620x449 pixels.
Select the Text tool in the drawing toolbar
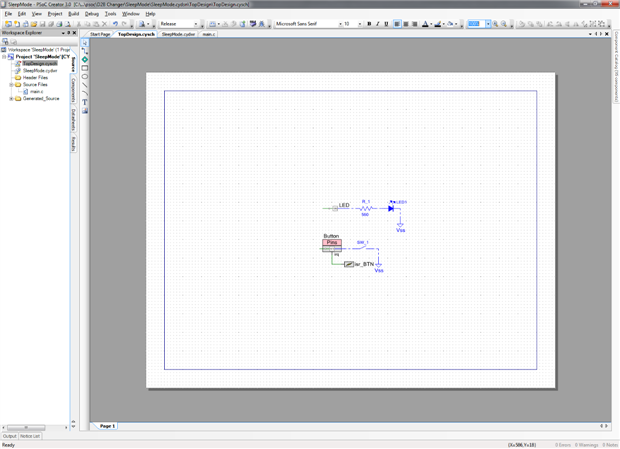click(85, 102)
